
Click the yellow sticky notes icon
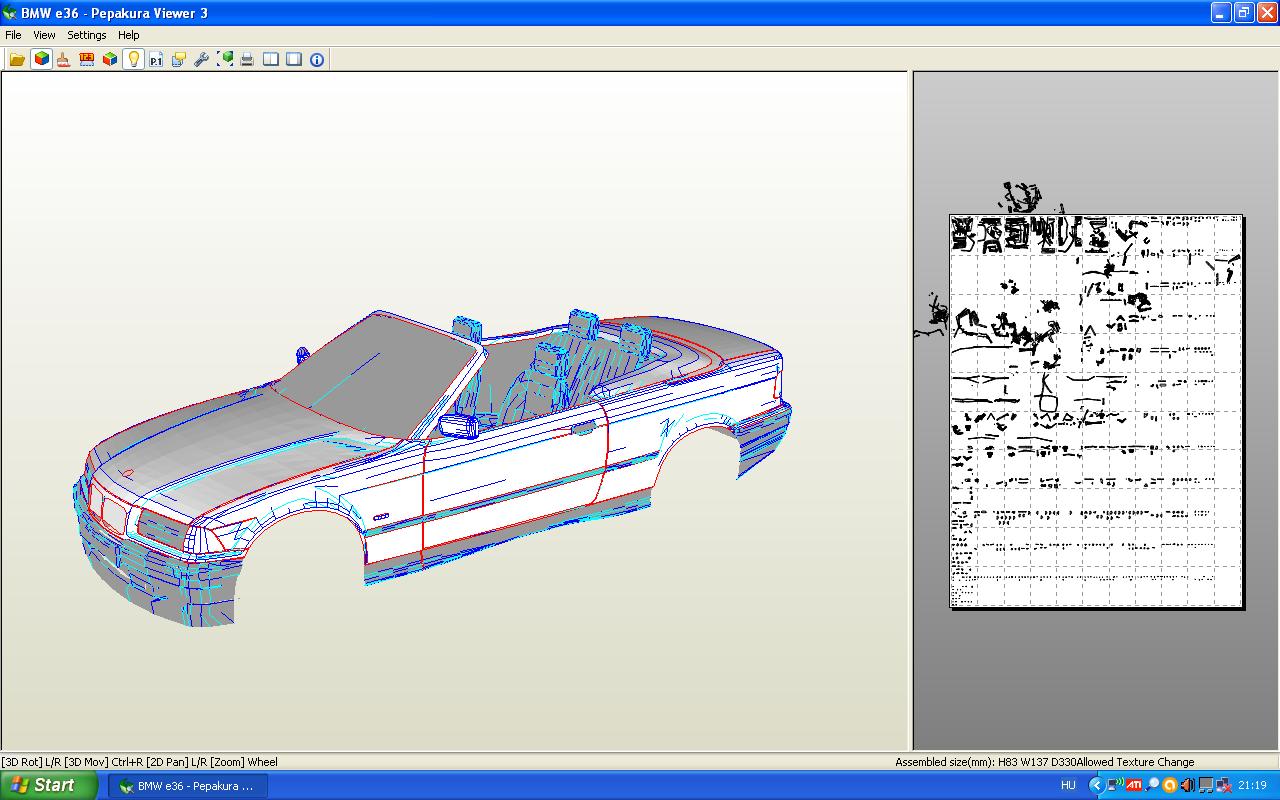pos(179,60)
